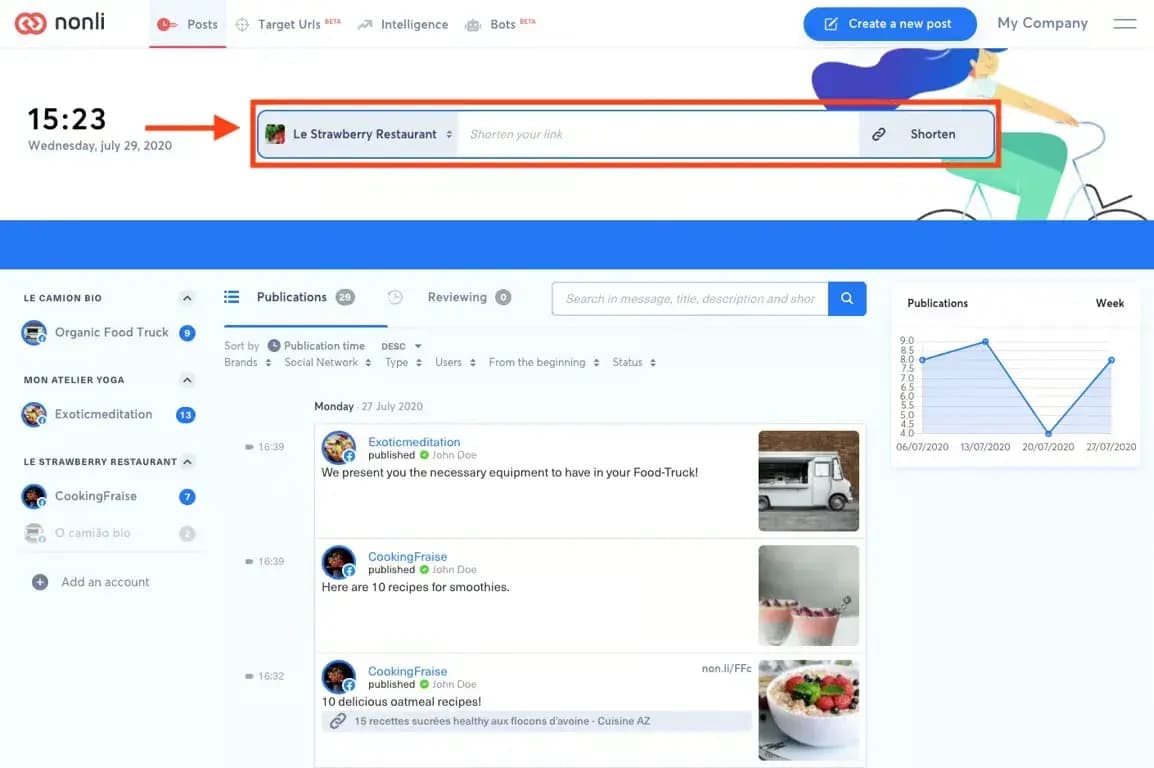
Task: Click the Intelligence trend arrow icon
Action: (364, 24)
